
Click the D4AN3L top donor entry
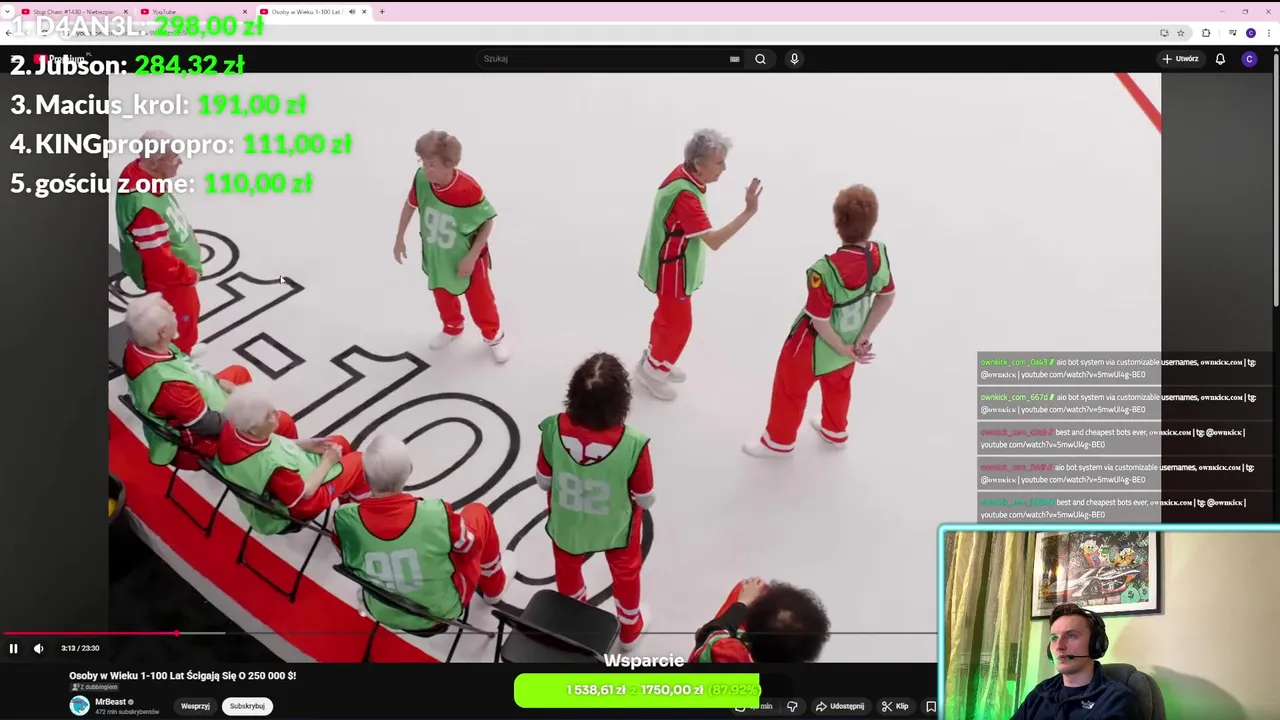[137, 26]
